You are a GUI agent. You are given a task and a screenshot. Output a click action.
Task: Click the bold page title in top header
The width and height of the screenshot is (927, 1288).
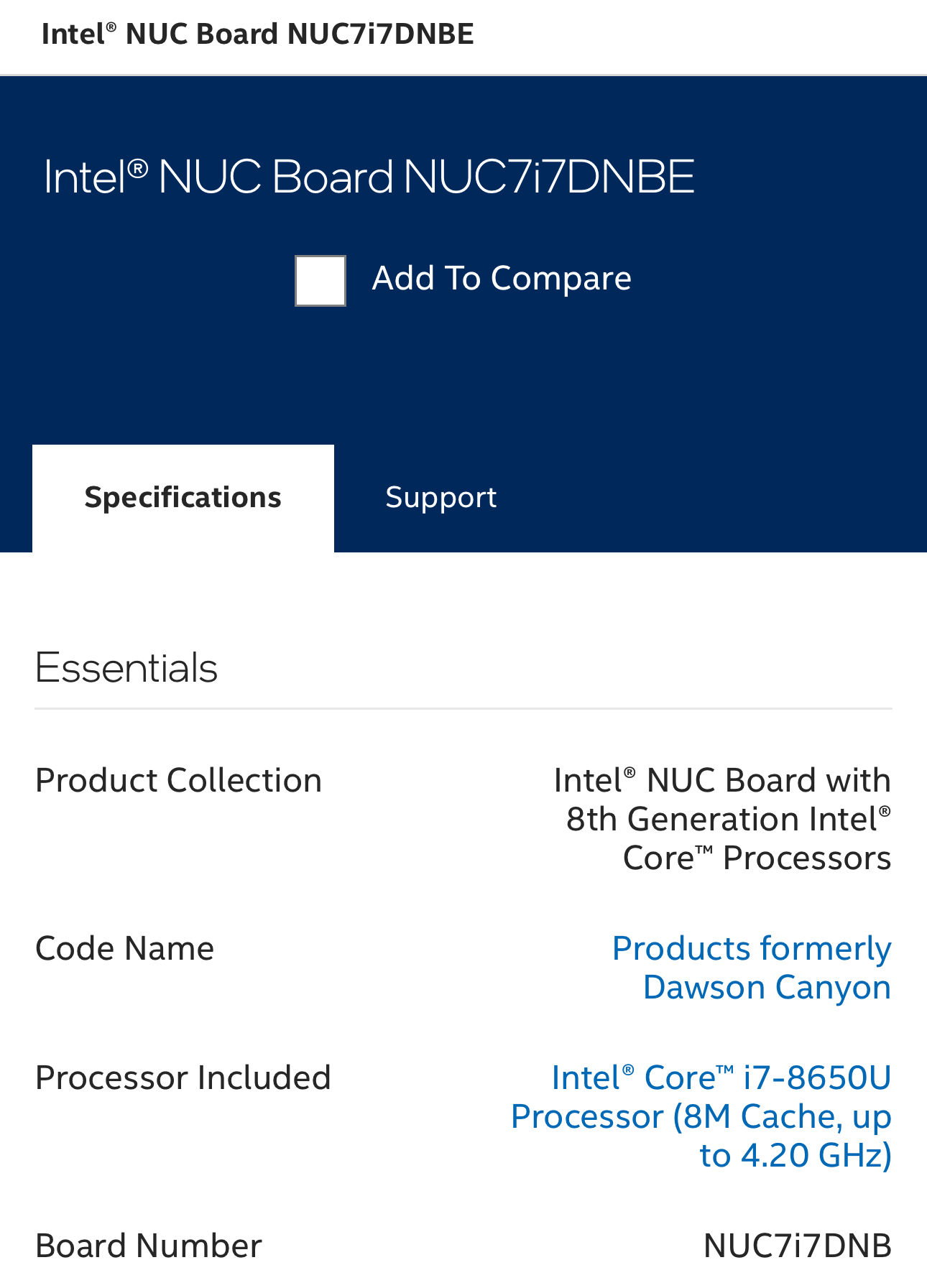point(258,34)
